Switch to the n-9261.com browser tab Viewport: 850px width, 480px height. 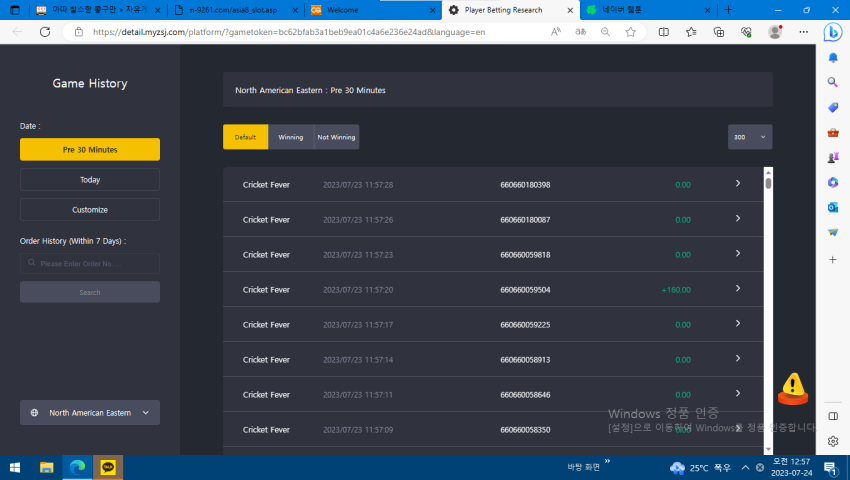235,10
